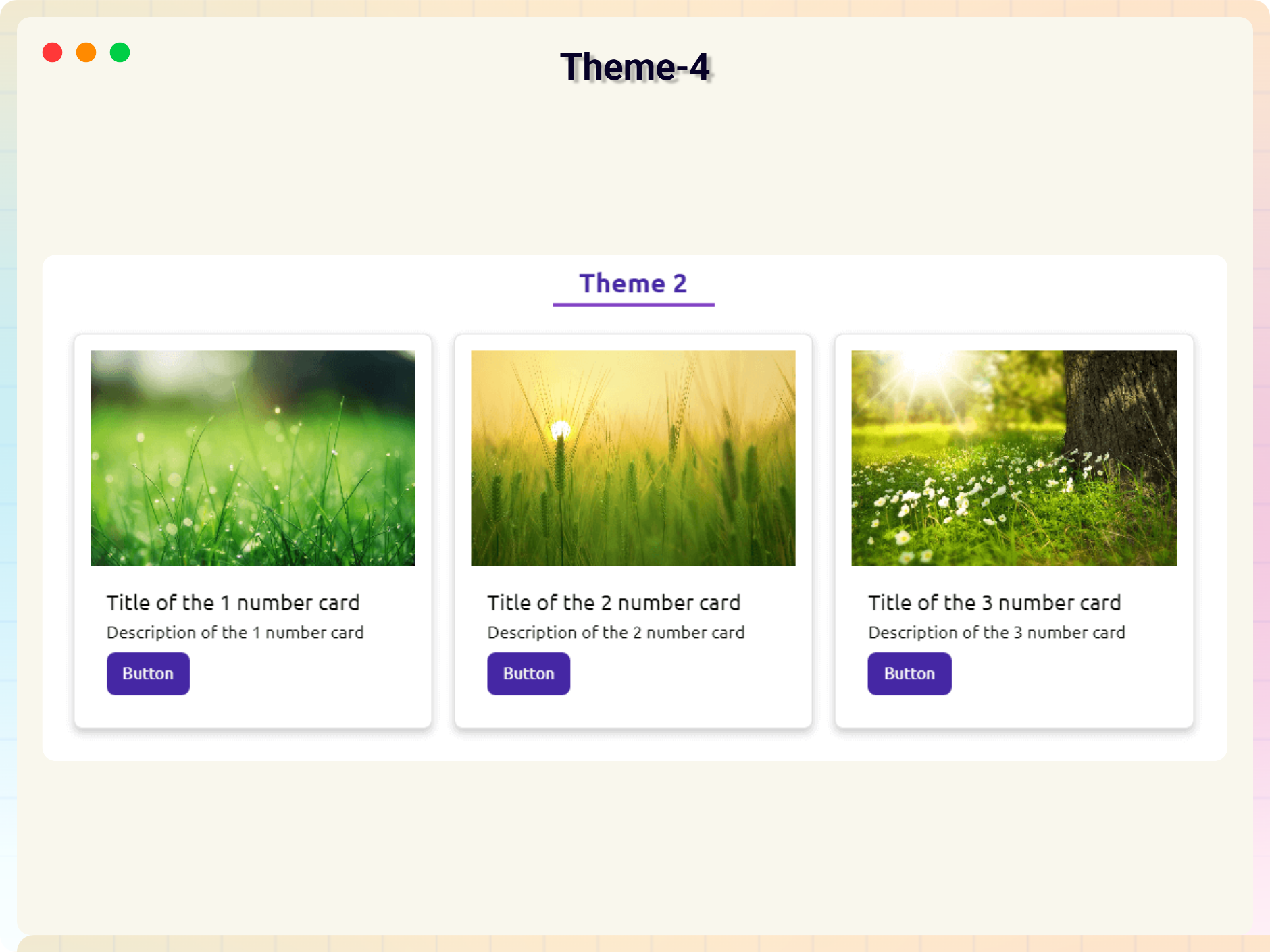Select the description of the 2 number card

615,633
